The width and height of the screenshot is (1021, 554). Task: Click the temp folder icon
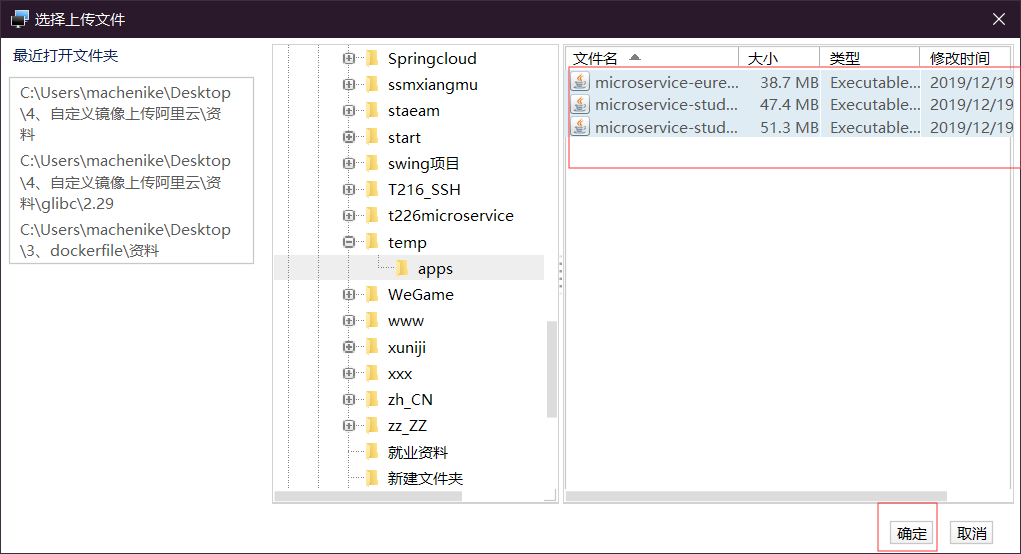coord(372,242)
